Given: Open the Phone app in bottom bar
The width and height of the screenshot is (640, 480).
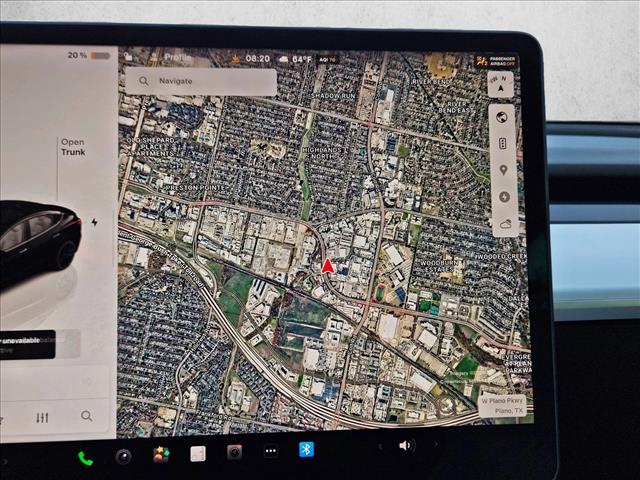Looking at the screenshot, I should (x=85, y=458).
